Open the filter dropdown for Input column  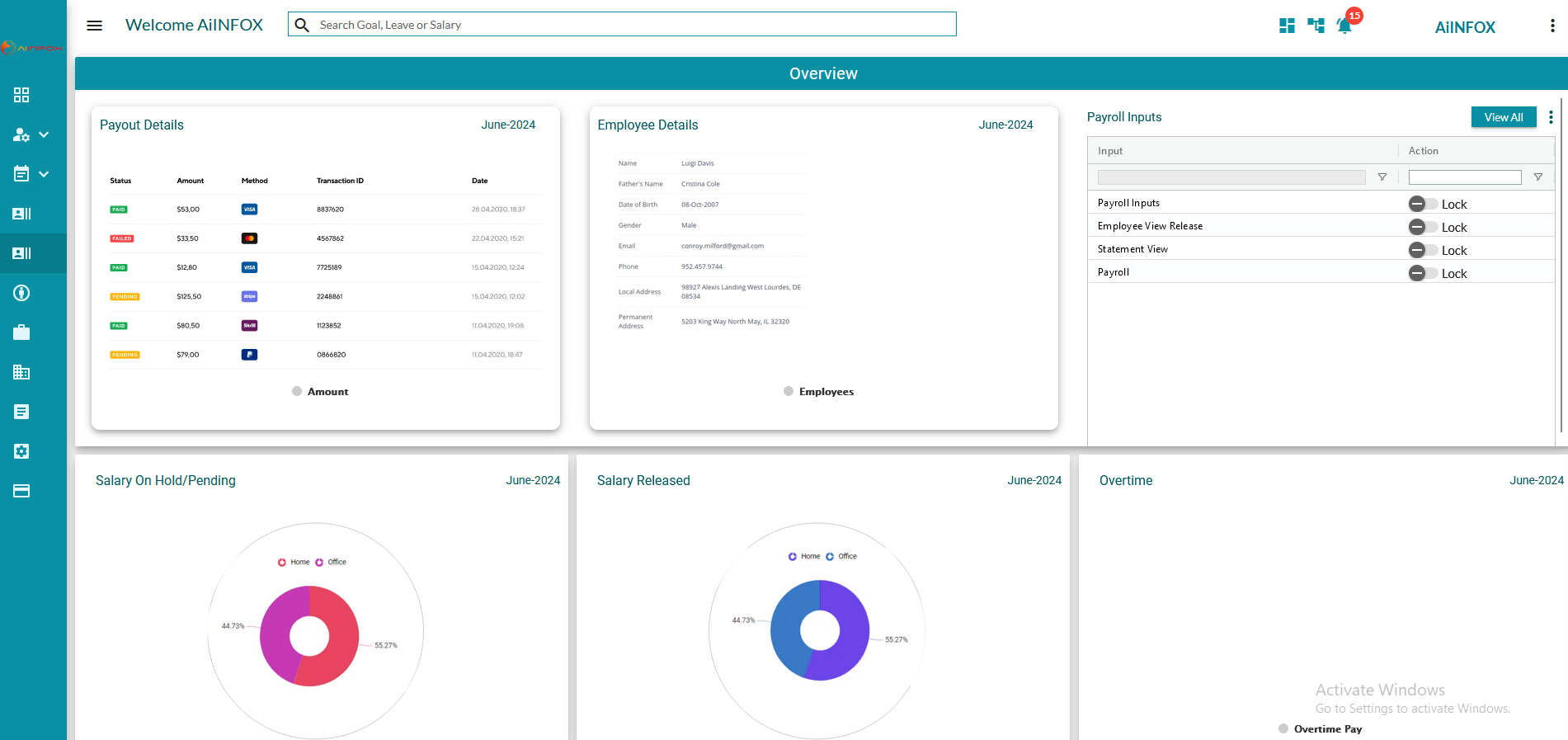pyautogui.click(x=1382, y=177)
